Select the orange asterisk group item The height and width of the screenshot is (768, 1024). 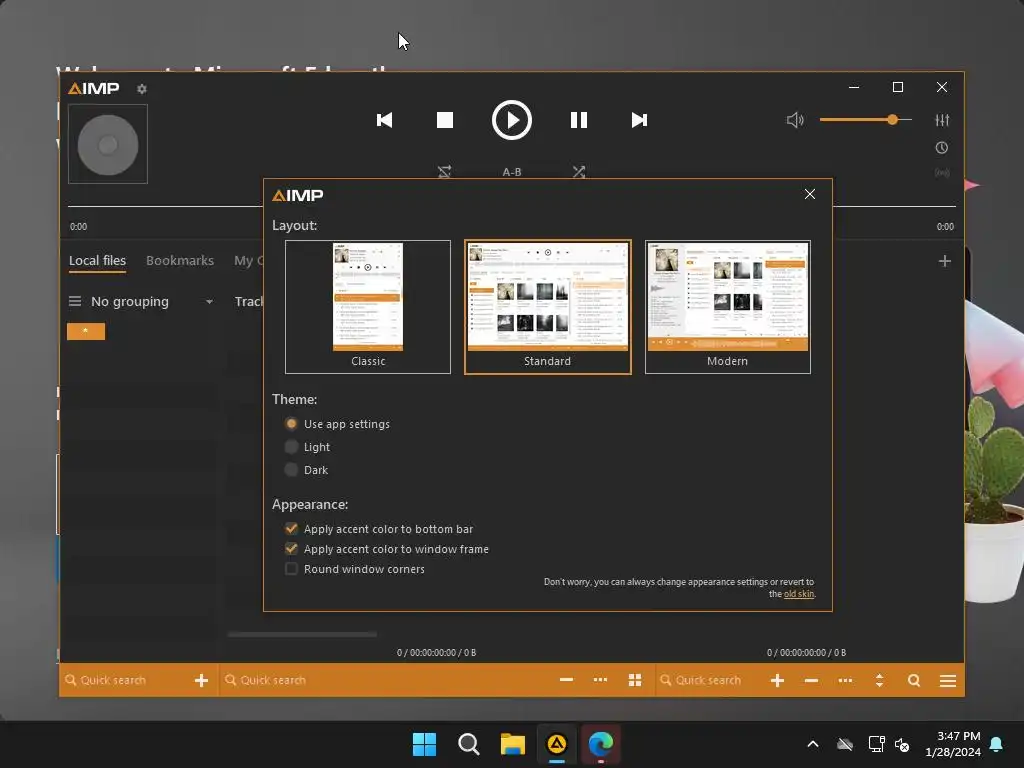point(86,331)
